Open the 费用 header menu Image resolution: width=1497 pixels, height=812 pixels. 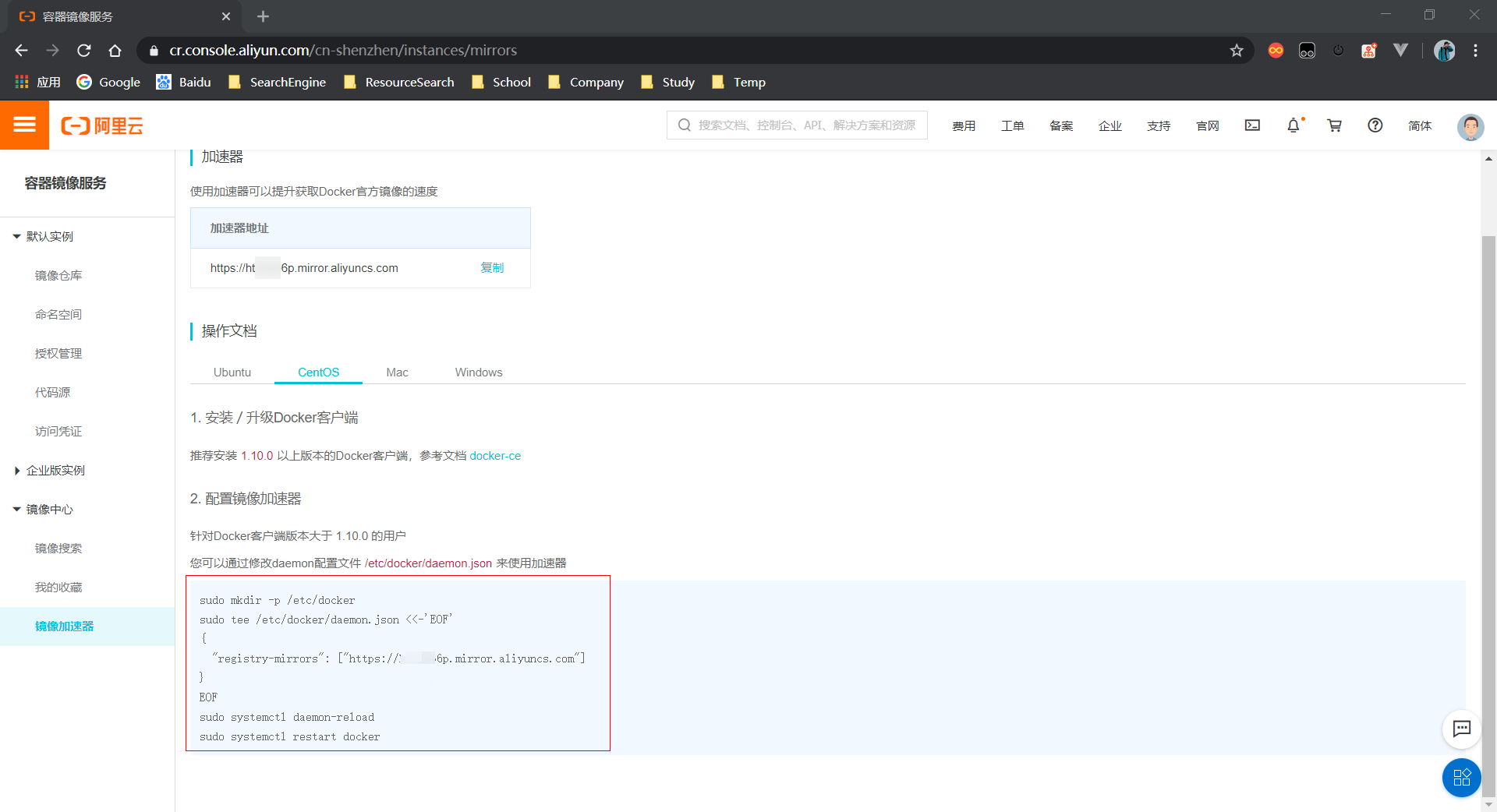point(964,125)
